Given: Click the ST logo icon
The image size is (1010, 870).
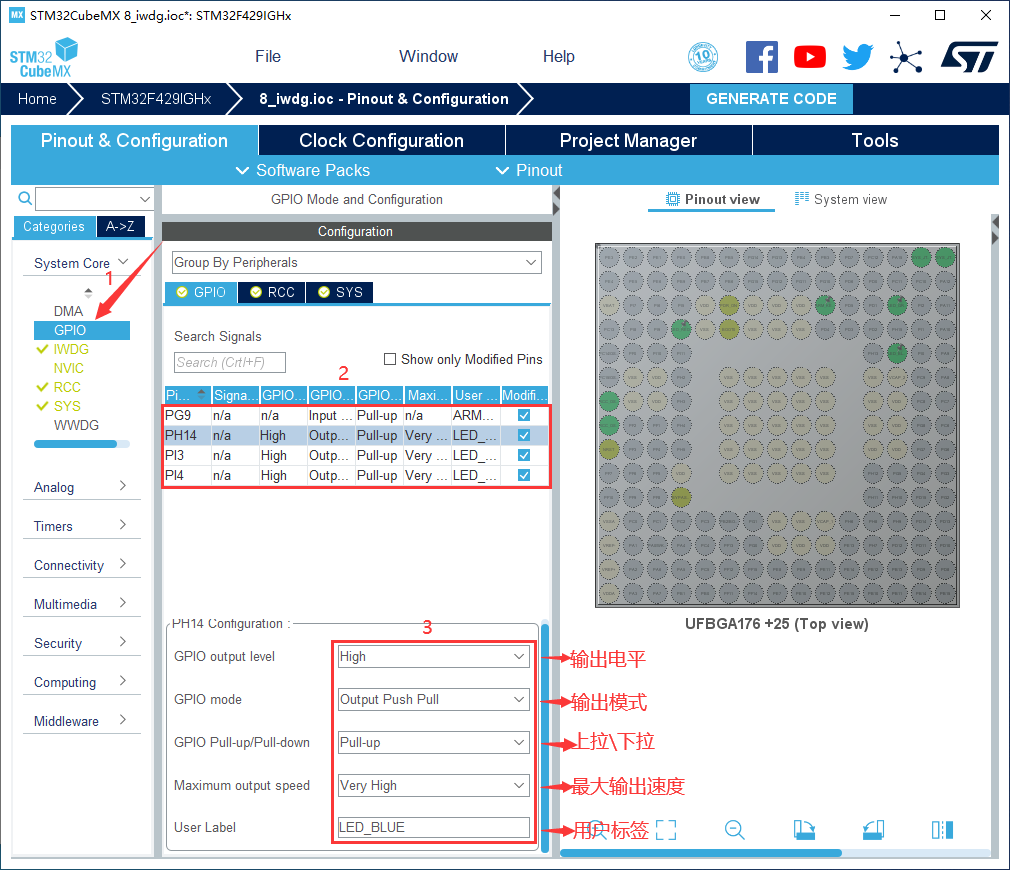Looking at the screenshot, I should tap(968, 57).
